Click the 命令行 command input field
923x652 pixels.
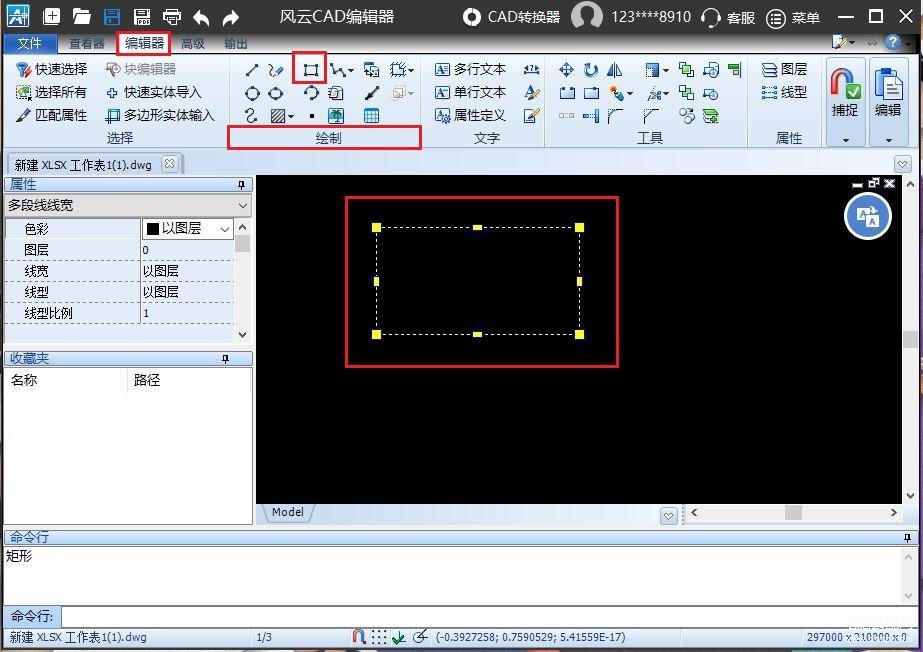(487, 617)
